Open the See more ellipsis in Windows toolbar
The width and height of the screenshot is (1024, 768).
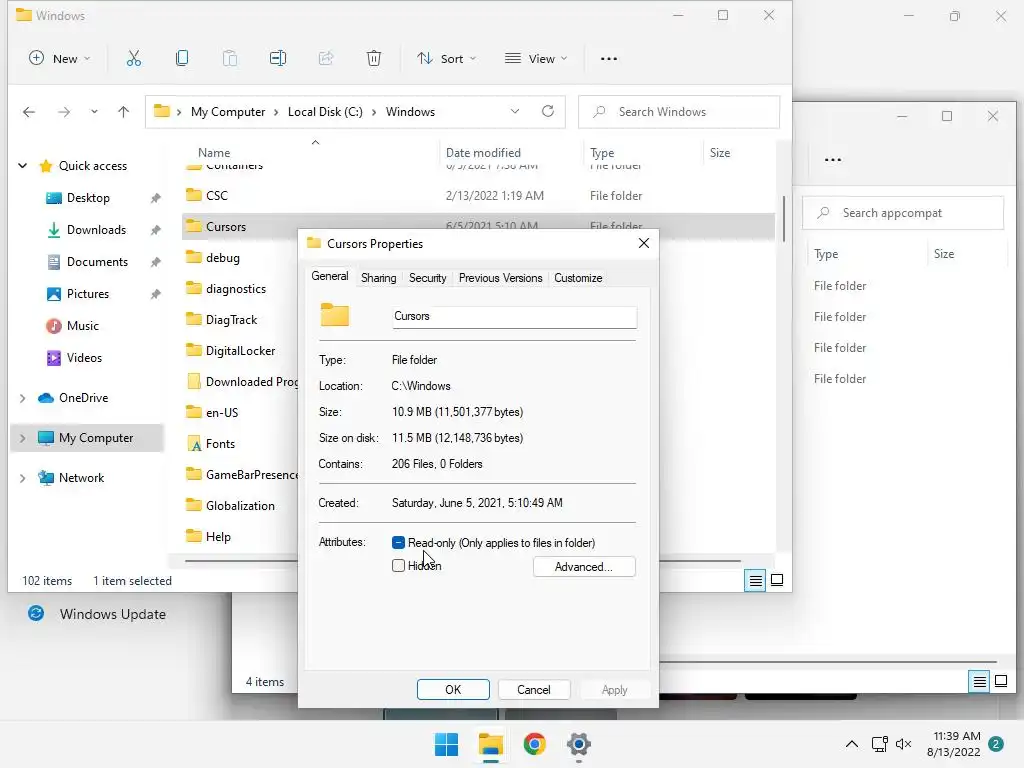click(x=609, y=59)
